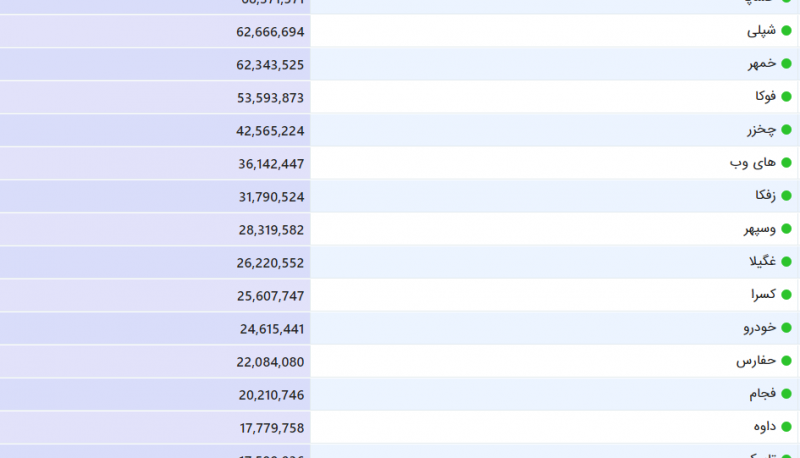Click the value 24,615,441
The width and height of the screenshot is (800, 458).
coord(272,329)
